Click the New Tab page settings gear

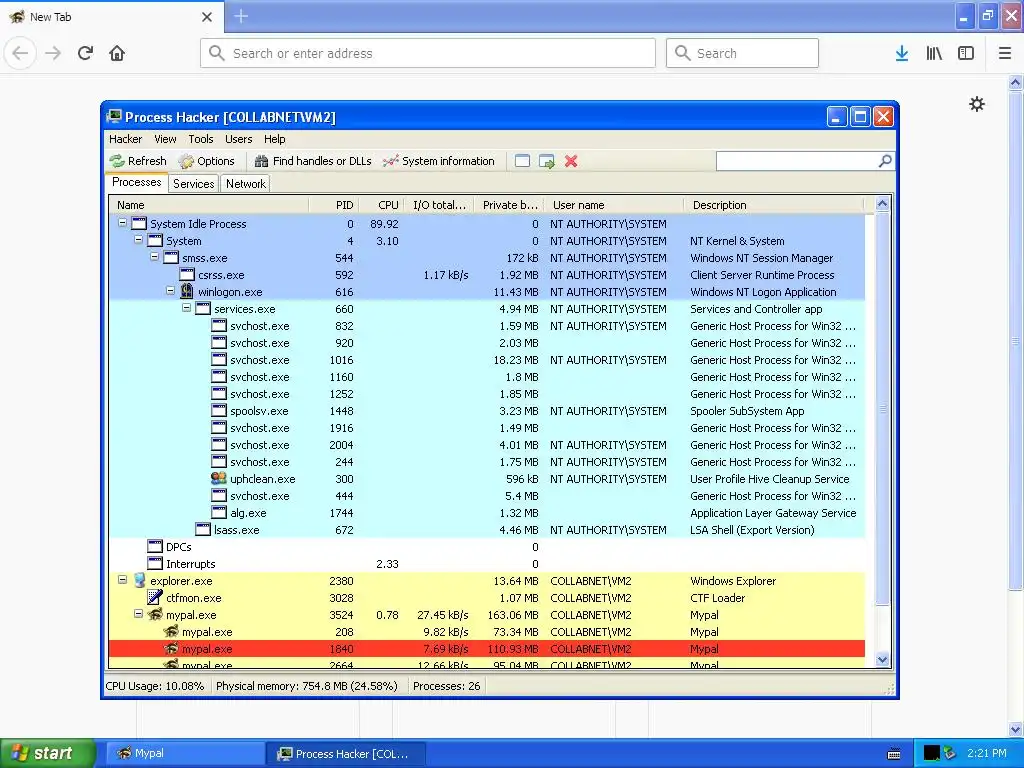click(977, 104)
